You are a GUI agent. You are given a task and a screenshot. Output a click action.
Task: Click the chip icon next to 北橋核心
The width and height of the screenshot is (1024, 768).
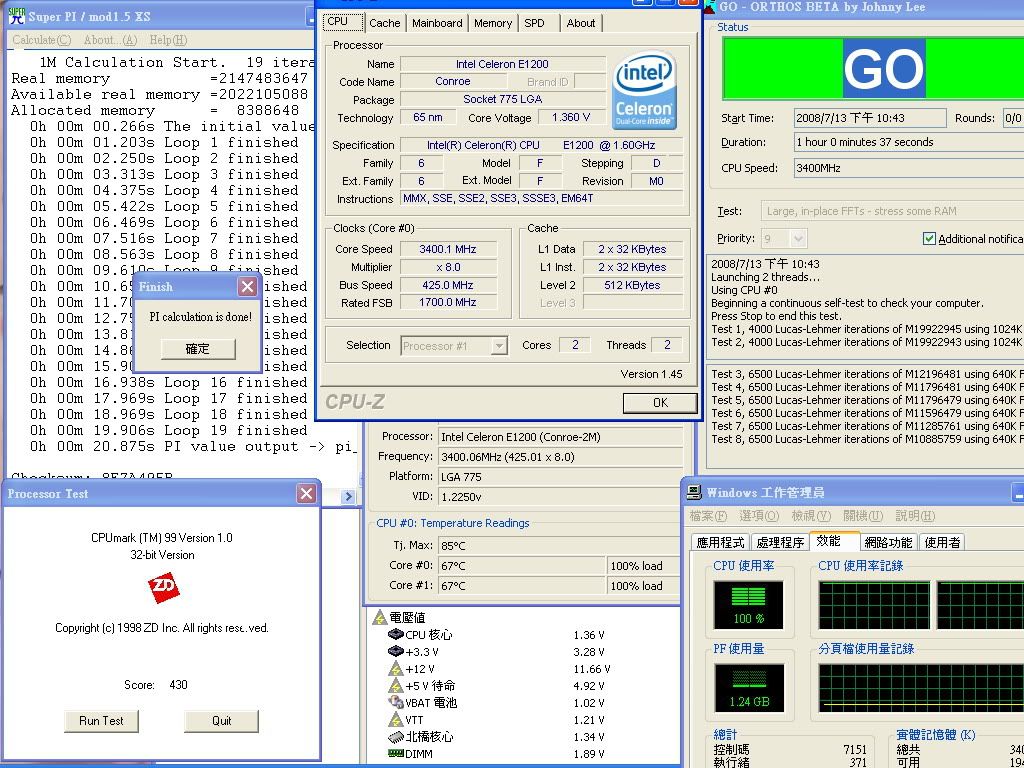click(395, 737)
